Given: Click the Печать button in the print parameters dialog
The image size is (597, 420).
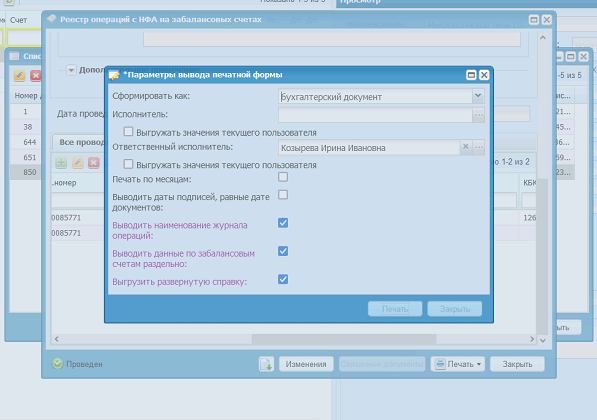Looking at the screenshot, I should click(395, 309).
